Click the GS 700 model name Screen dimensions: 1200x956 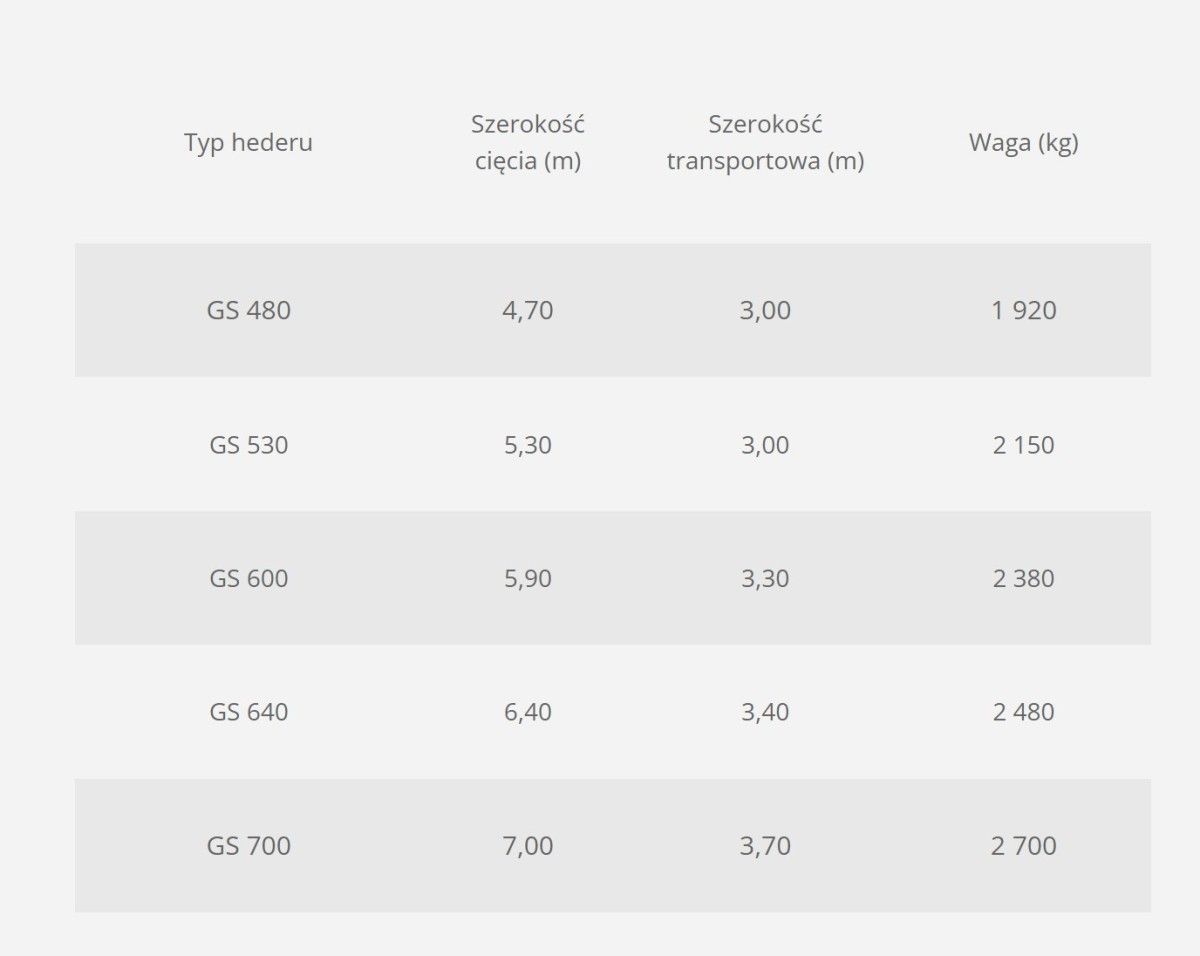pos(249,846)
